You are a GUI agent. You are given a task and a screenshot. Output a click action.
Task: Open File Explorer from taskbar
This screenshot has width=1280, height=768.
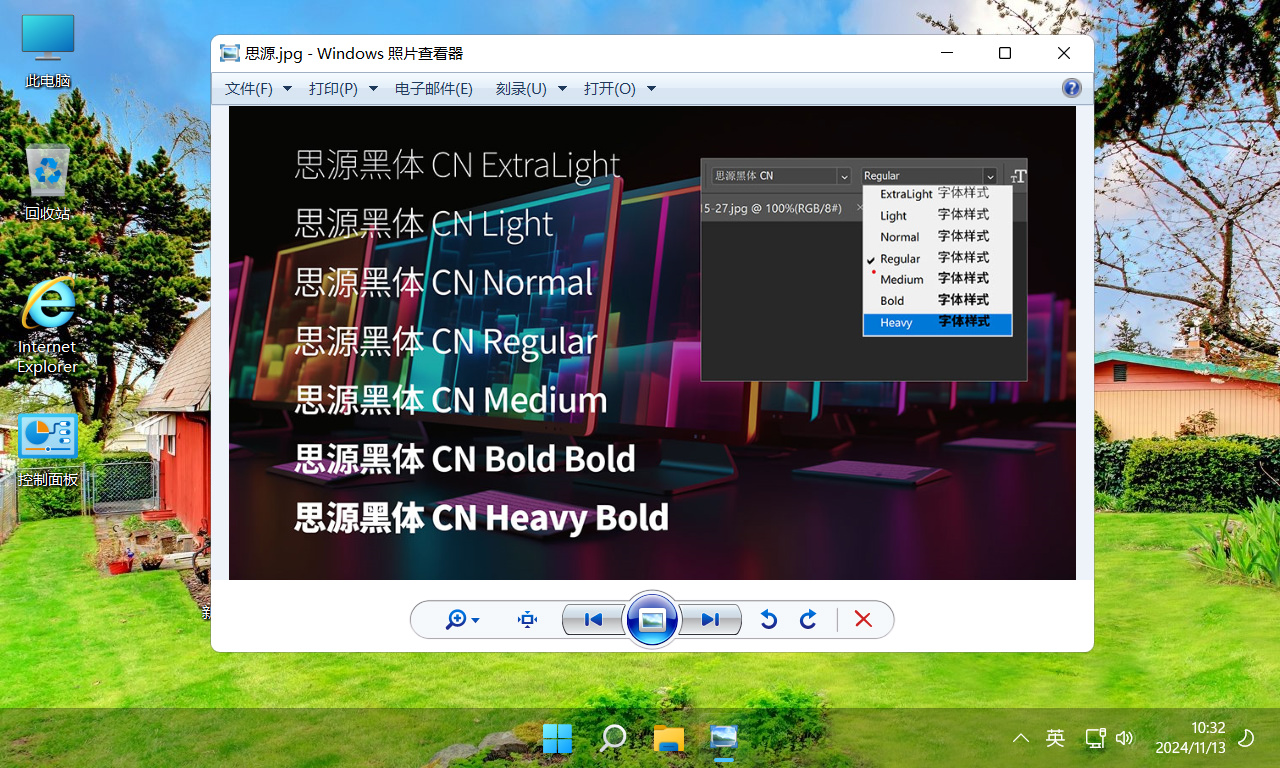coord(668,739)
